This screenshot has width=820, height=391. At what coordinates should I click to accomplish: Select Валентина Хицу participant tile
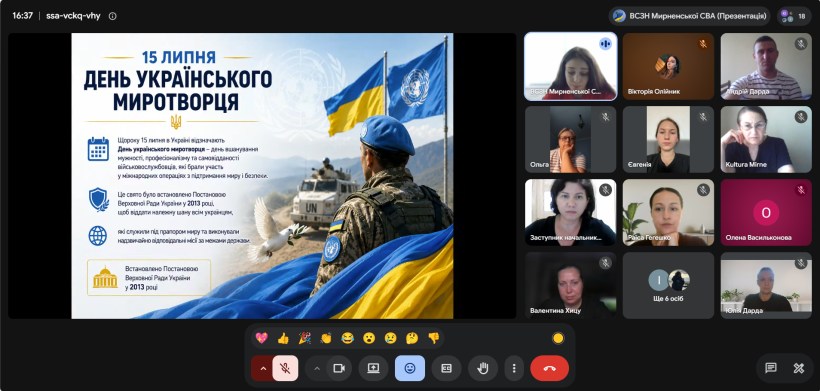pyautogui.click(x=571, y=285)
